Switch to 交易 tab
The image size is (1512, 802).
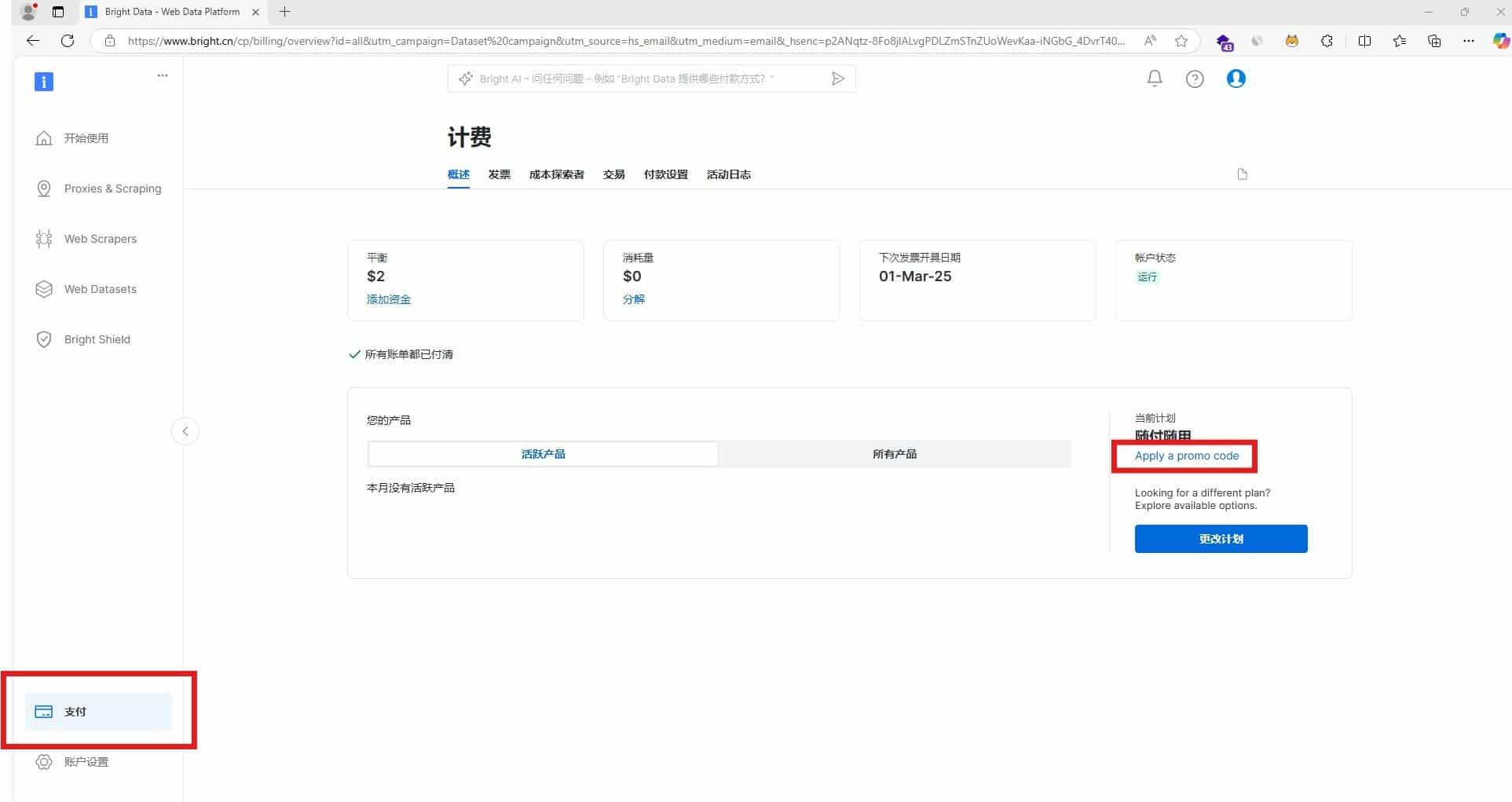click(x=614, y=174)
